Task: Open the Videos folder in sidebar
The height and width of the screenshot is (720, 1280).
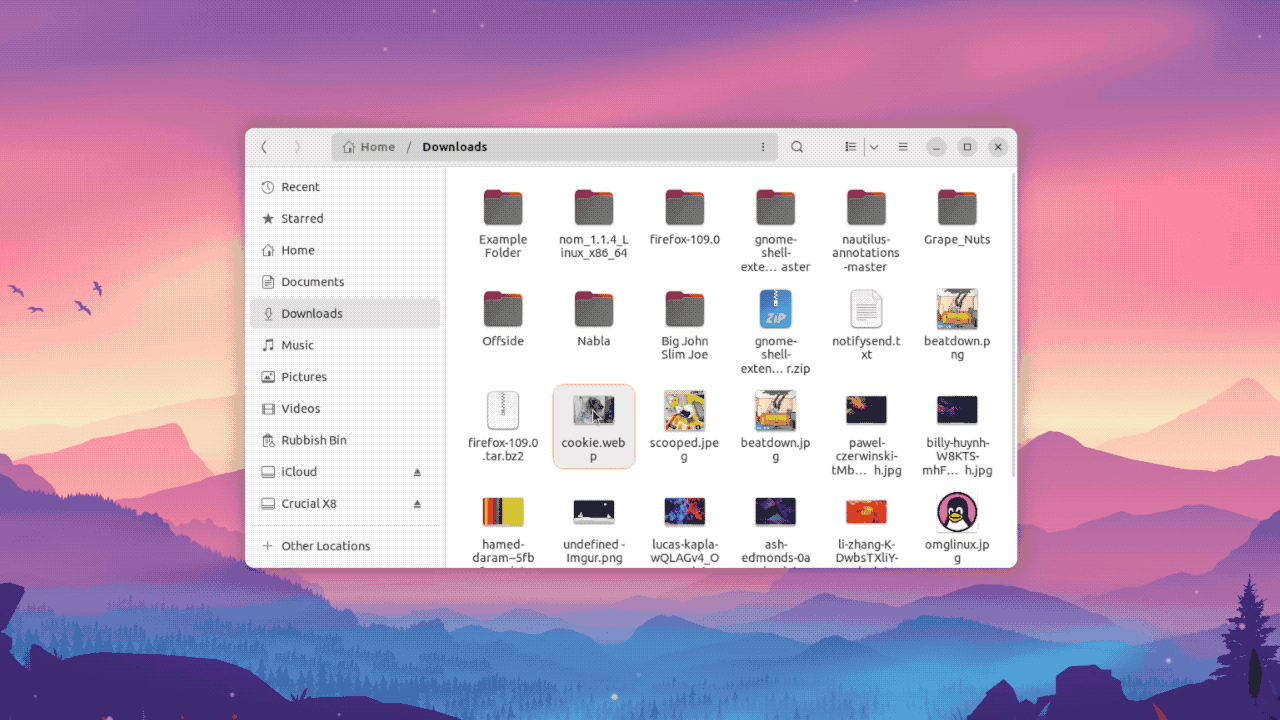Action: pyautogui.click(x=299, y=408)
